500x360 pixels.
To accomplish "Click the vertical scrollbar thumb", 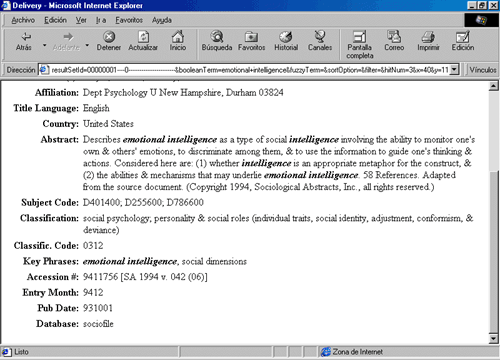I will (493, 252).
